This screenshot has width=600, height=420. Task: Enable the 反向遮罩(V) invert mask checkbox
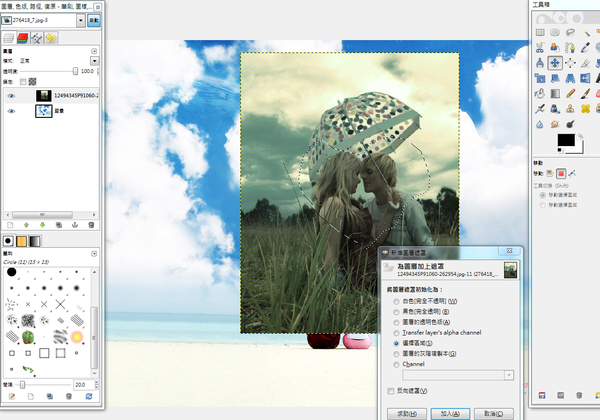coord(391,391)
